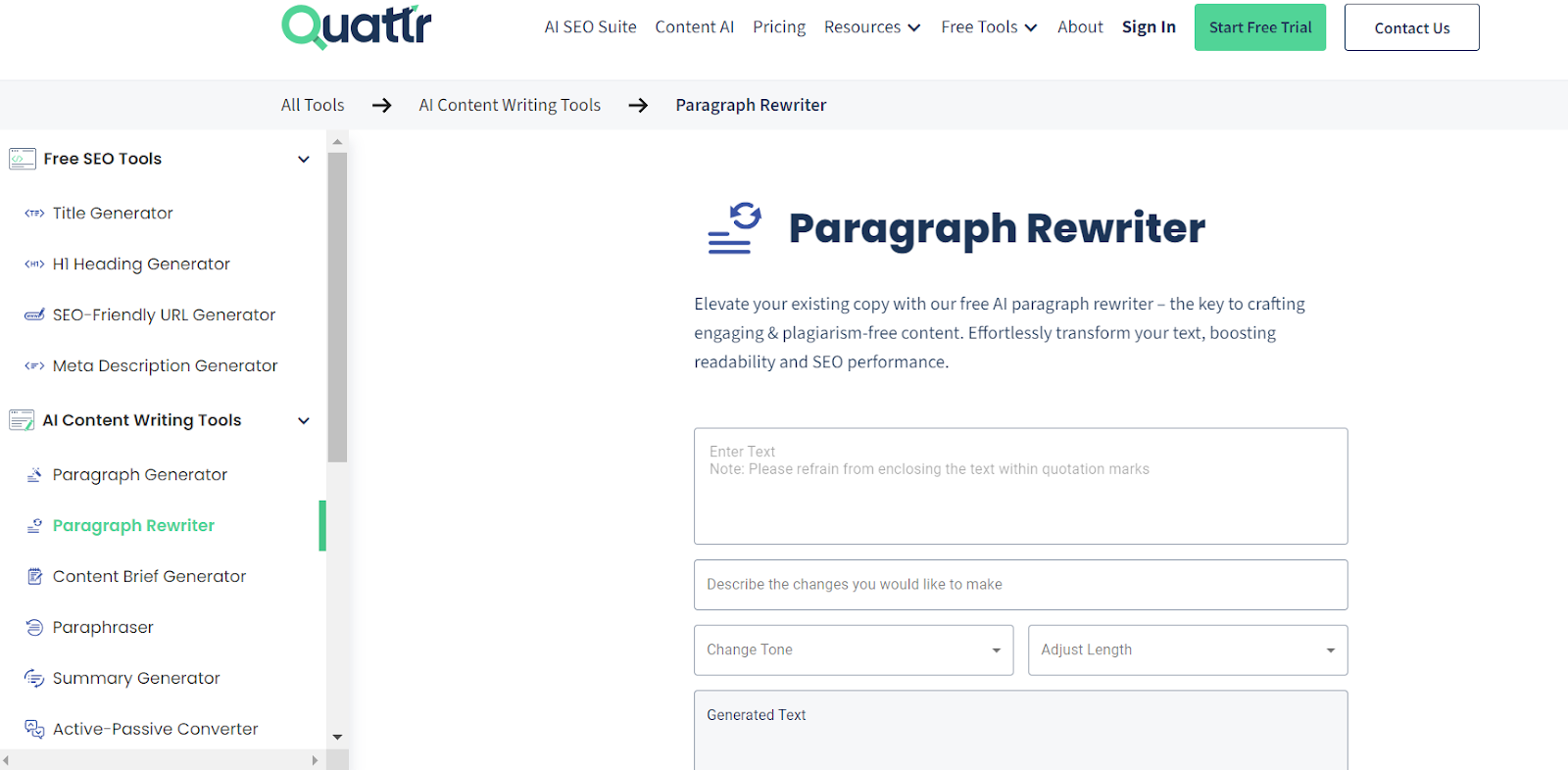
Task: Click the H1 Heading Generator icon
Action: [34, 265]
